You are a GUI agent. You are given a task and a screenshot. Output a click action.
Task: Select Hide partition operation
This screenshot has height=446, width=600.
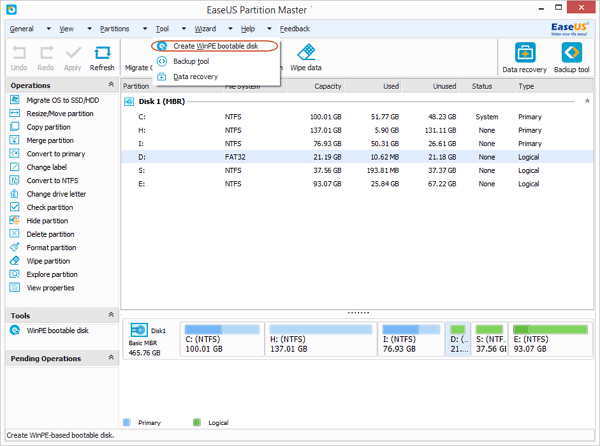(39, 221)
